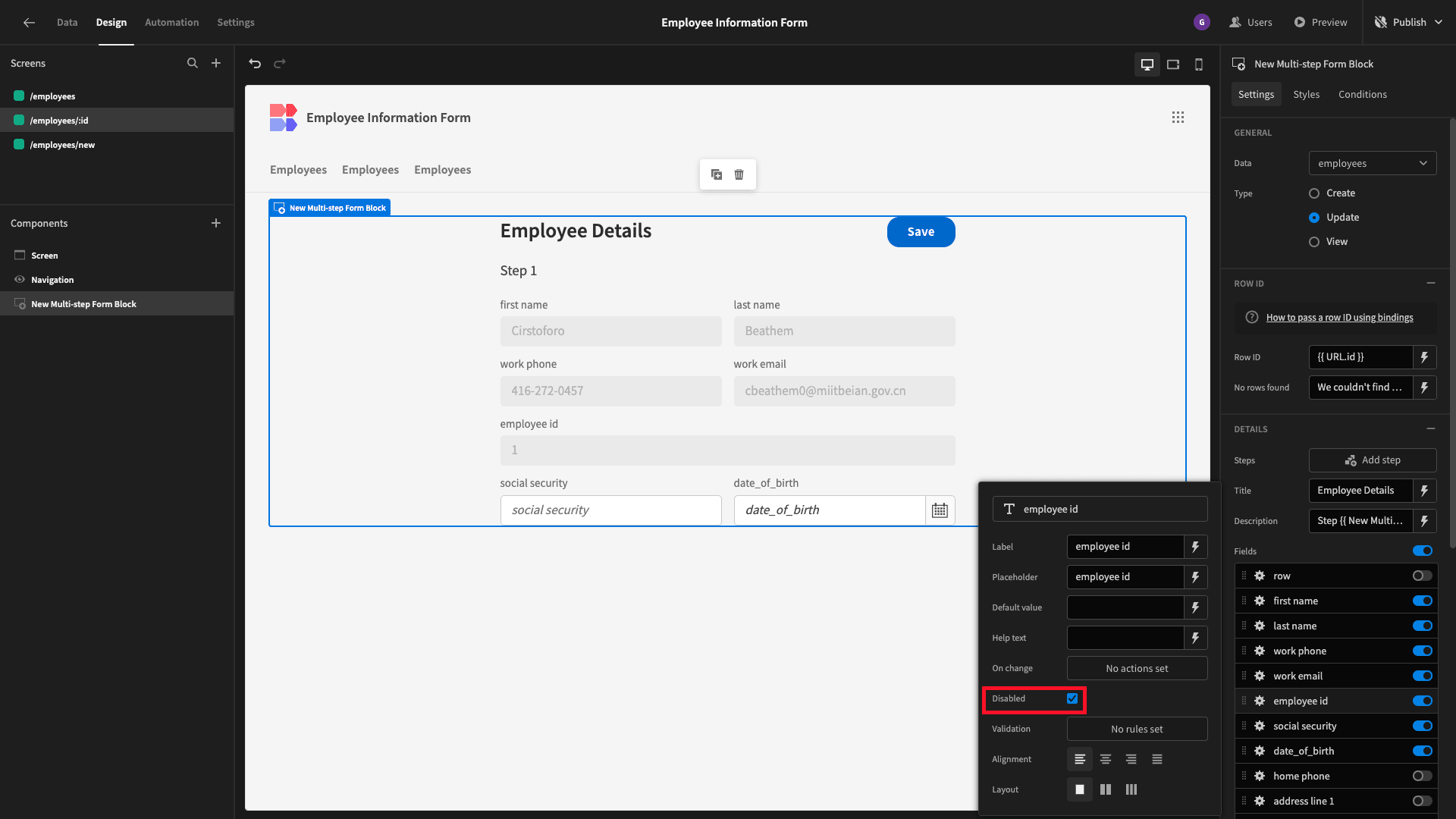Choose two-column layout option
The height and width of the screenshot is (819, 1456).
pos(1106,789)
